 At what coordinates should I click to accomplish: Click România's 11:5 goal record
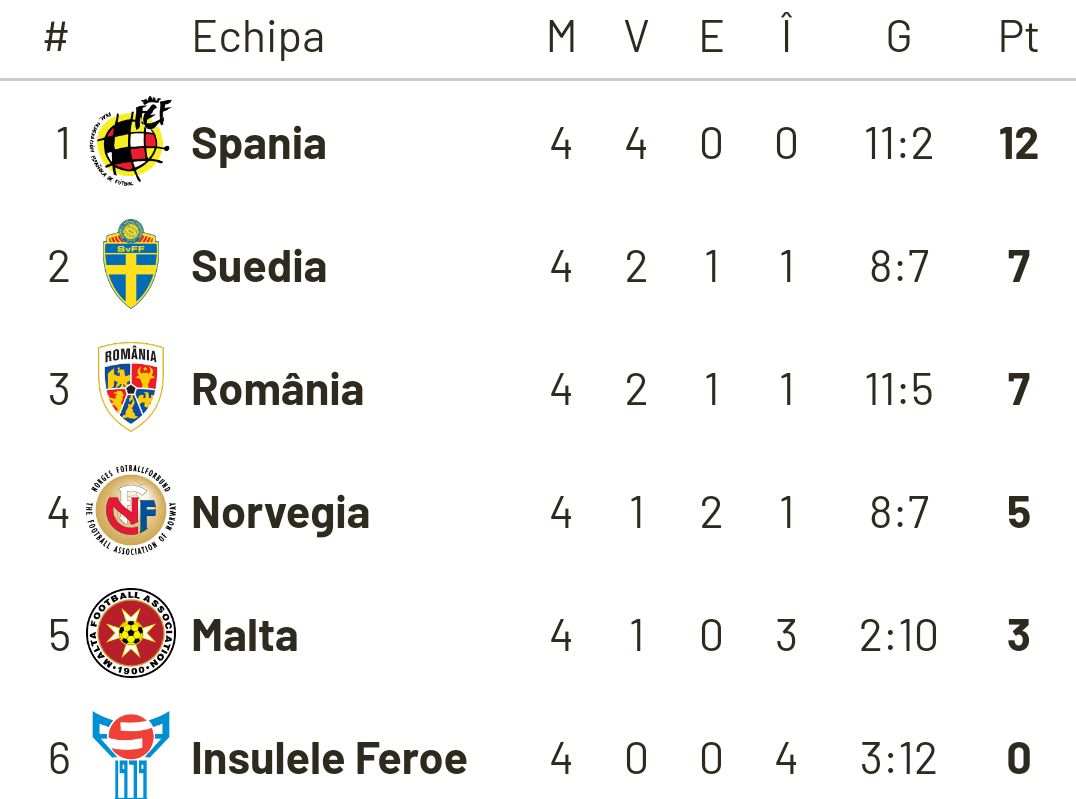[898, 389]
